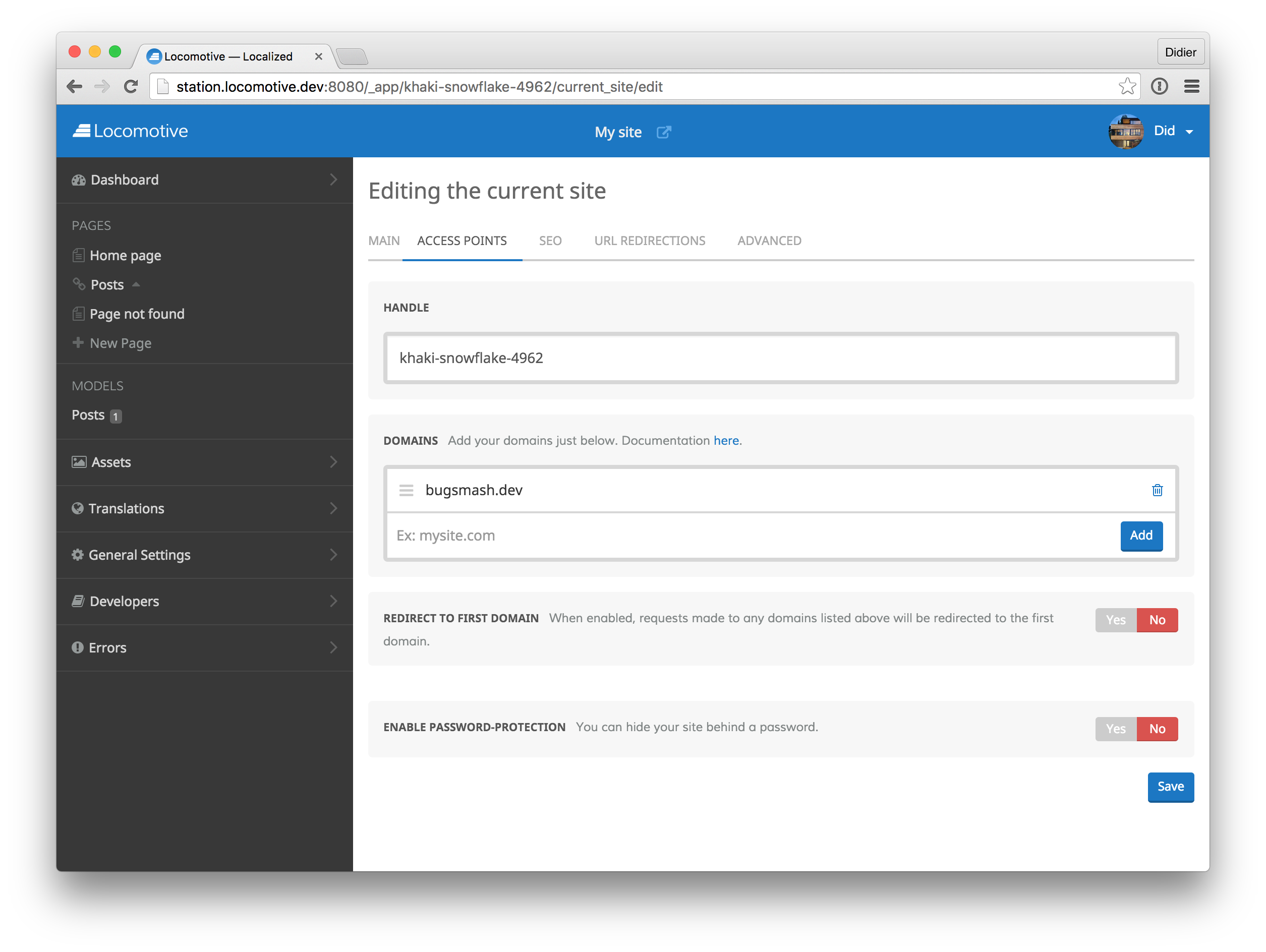
Task: Click the Save button
Action: click(x=1170, y=786)
